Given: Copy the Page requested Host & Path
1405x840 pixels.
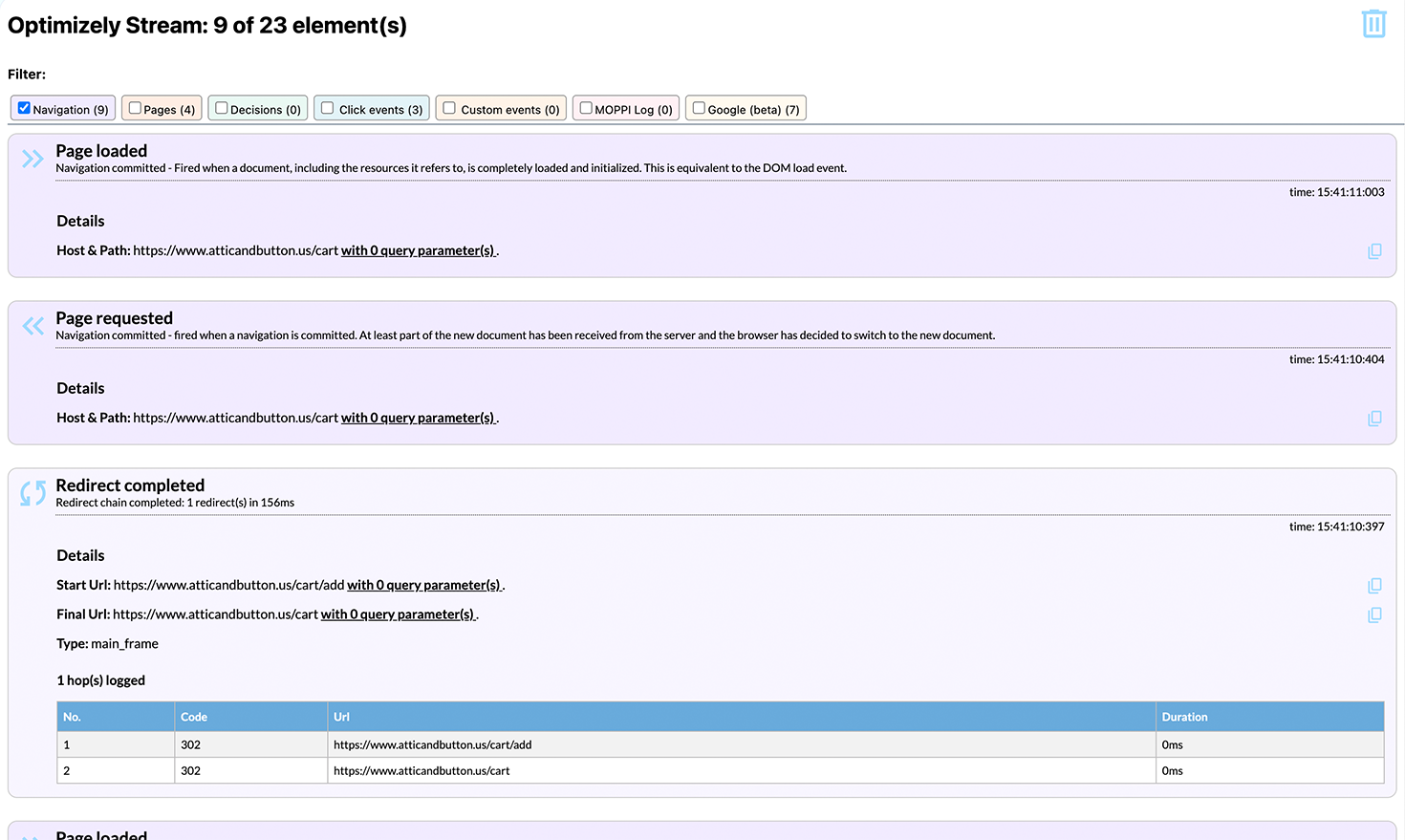Looking at the screenshot, I should click(x=1374, y=419).
